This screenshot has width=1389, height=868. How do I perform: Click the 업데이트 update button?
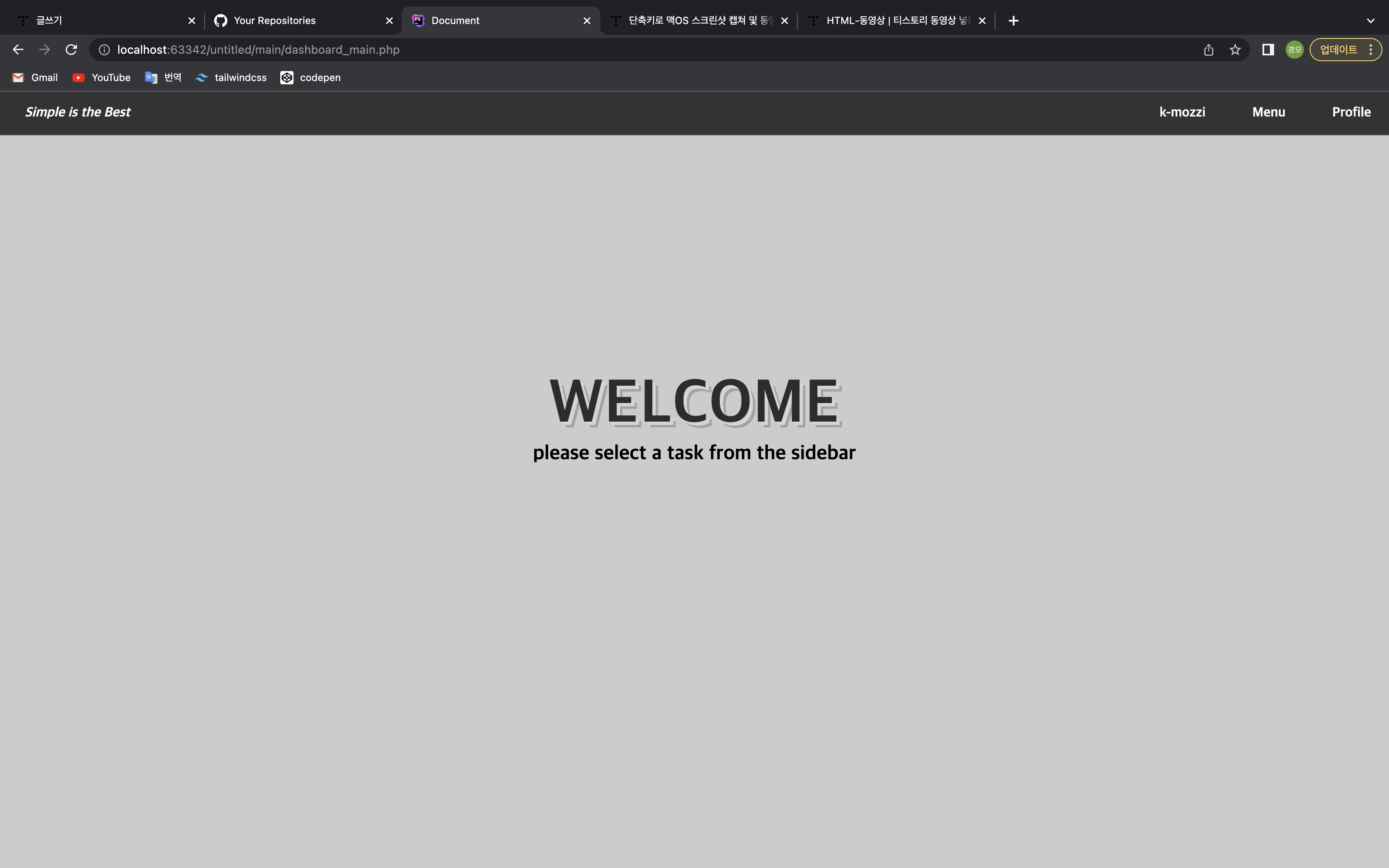pyautogui.click(x=1338, y=50)
